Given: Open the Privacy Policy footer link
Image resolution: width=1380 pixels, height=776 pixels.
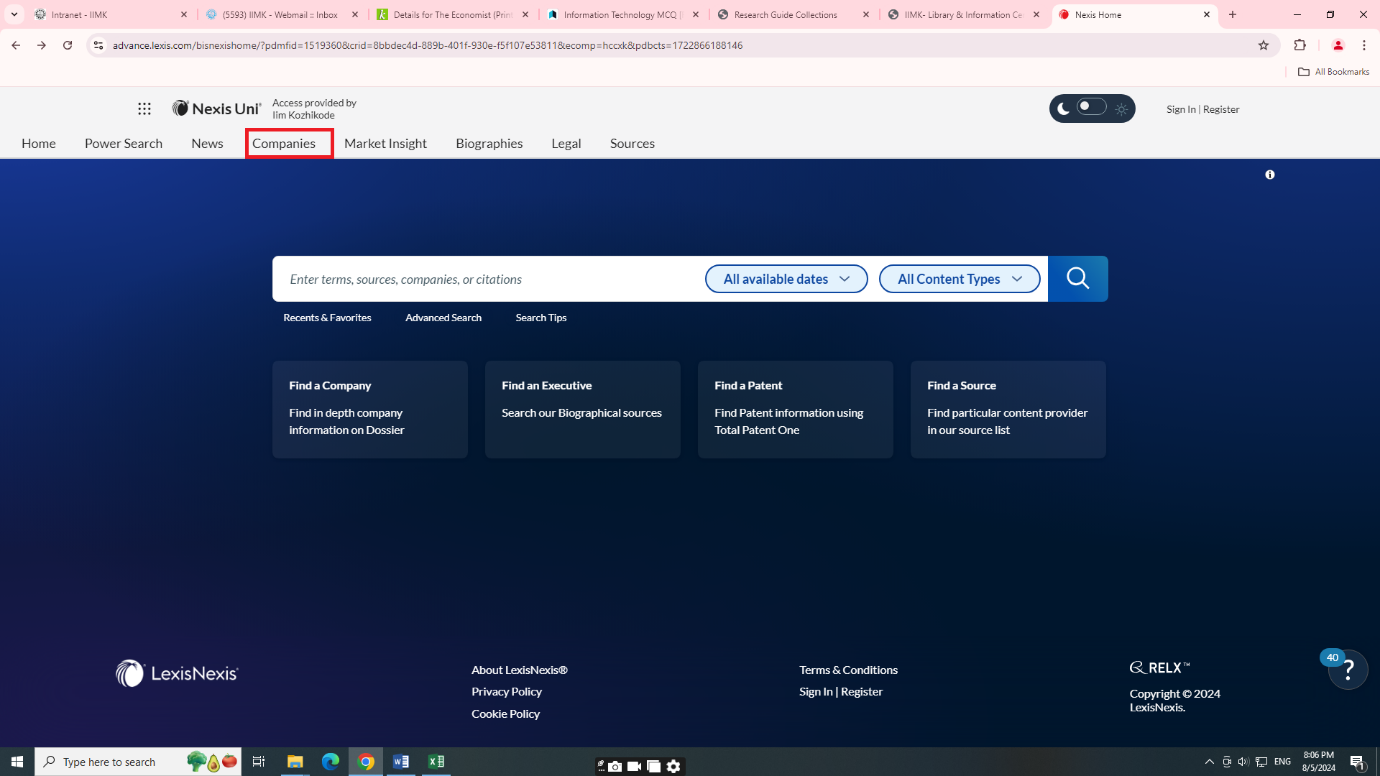Looking at the screenshot, I should (x=506, y=692).
